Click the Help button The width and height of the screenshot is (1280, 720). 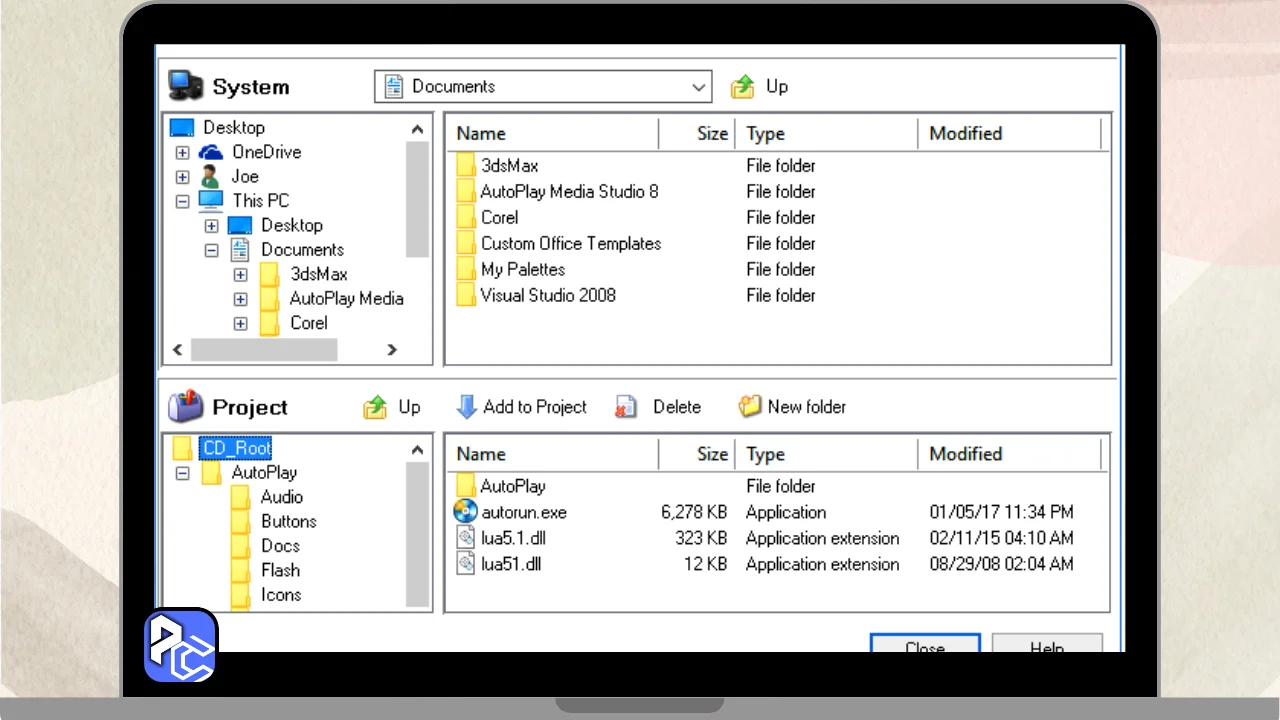(1046, 644)
